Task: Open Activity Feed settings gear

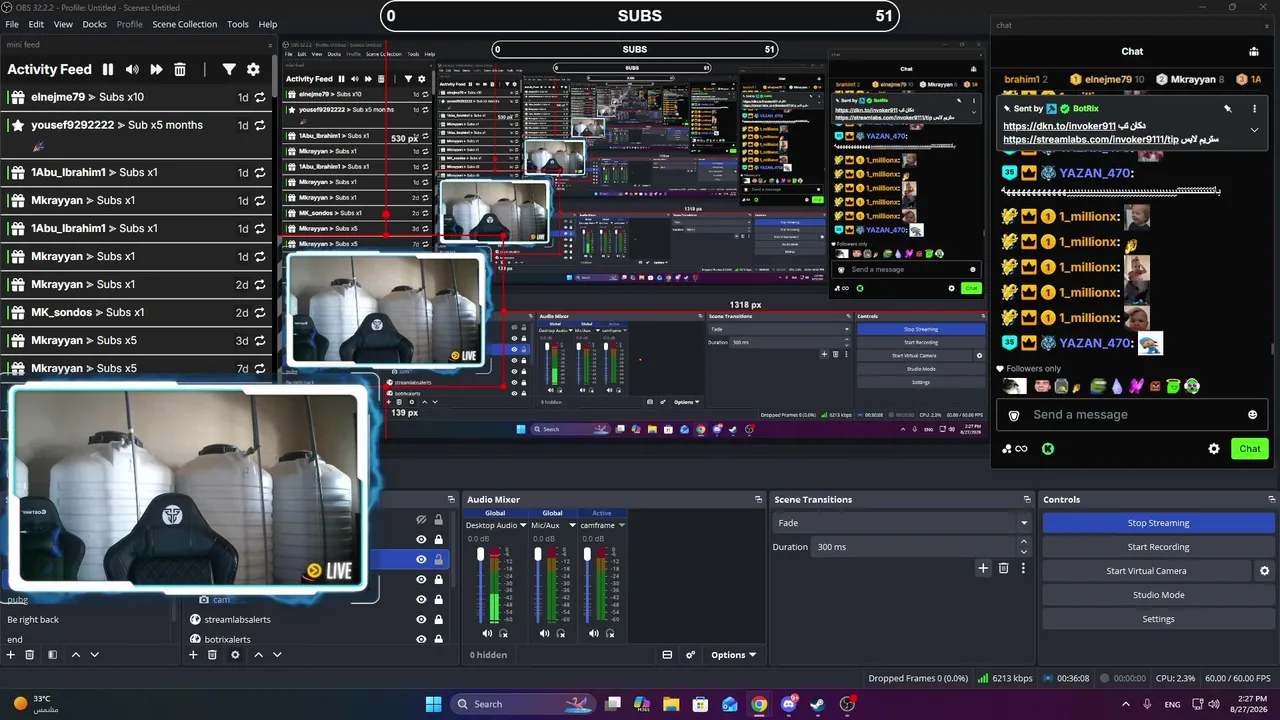Action: point(253,69)
